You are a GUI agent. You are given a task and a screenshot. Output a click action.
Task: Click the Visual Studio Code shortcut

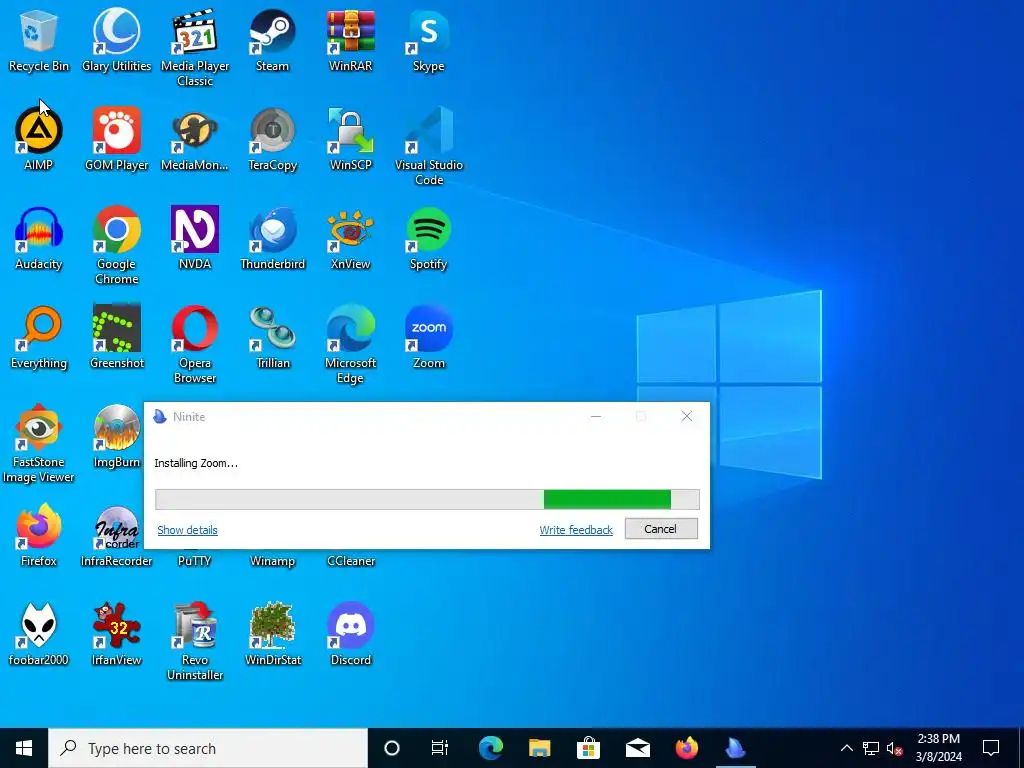(x=428, y=146)
